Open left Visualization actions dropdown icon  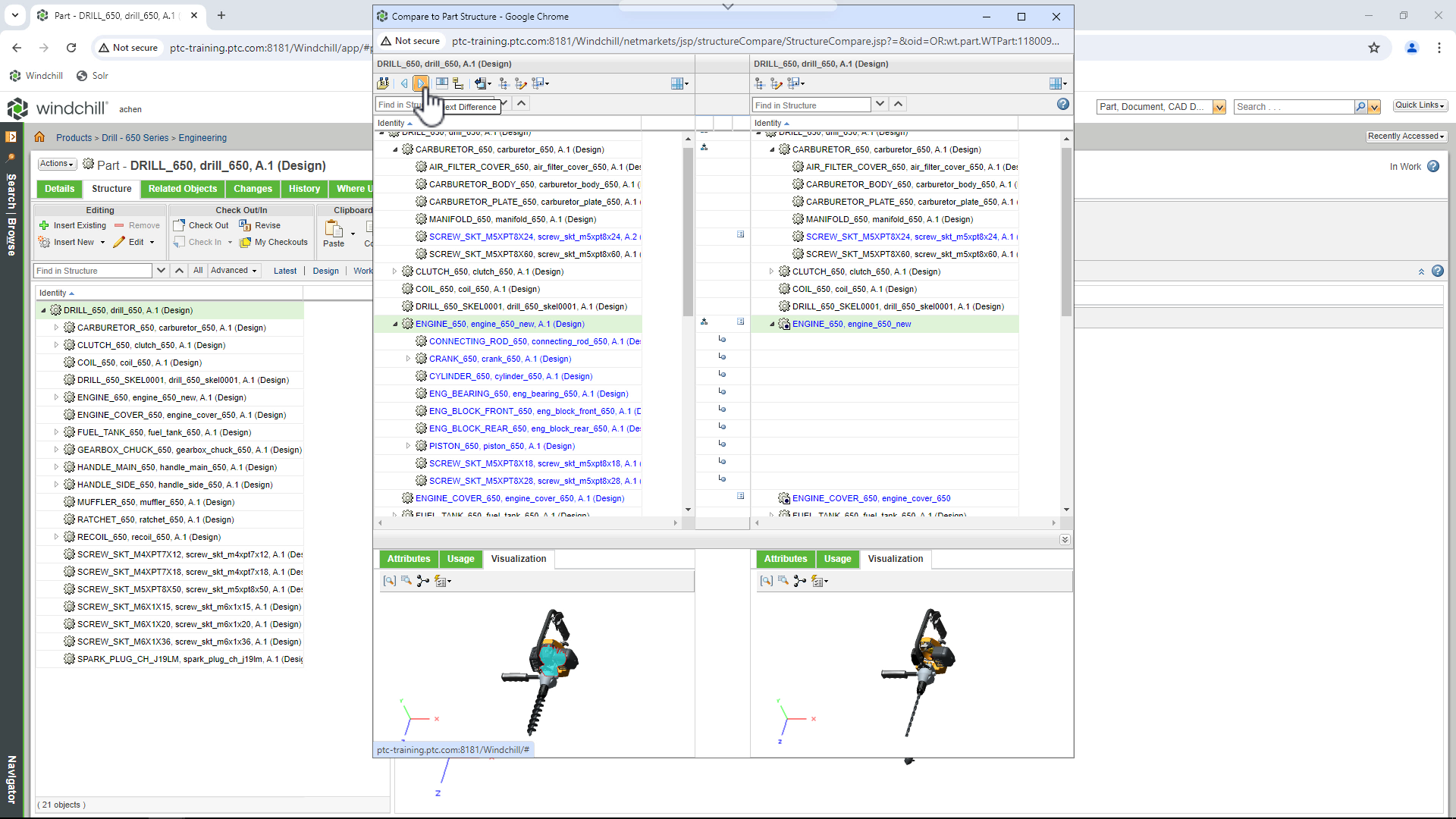(x=443, y=581)
